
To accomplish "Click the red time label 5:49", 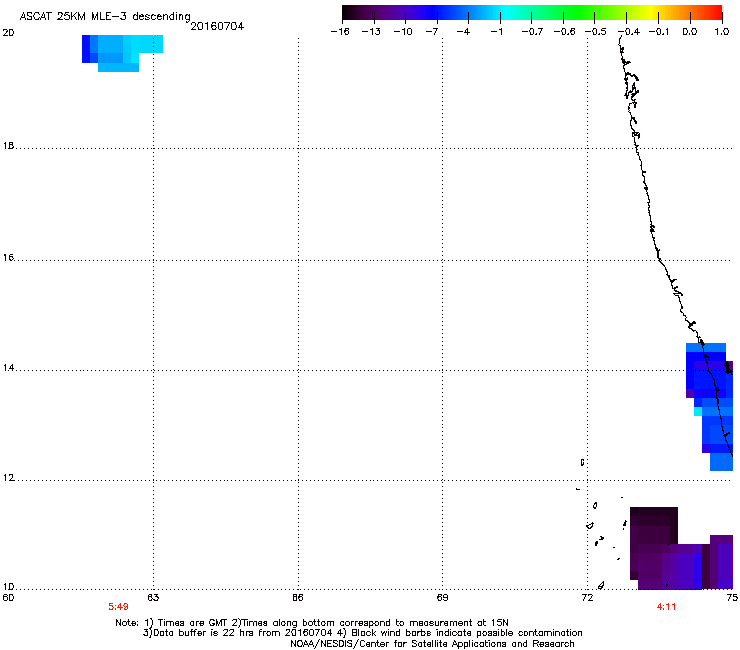I will (x=118, y=607).
